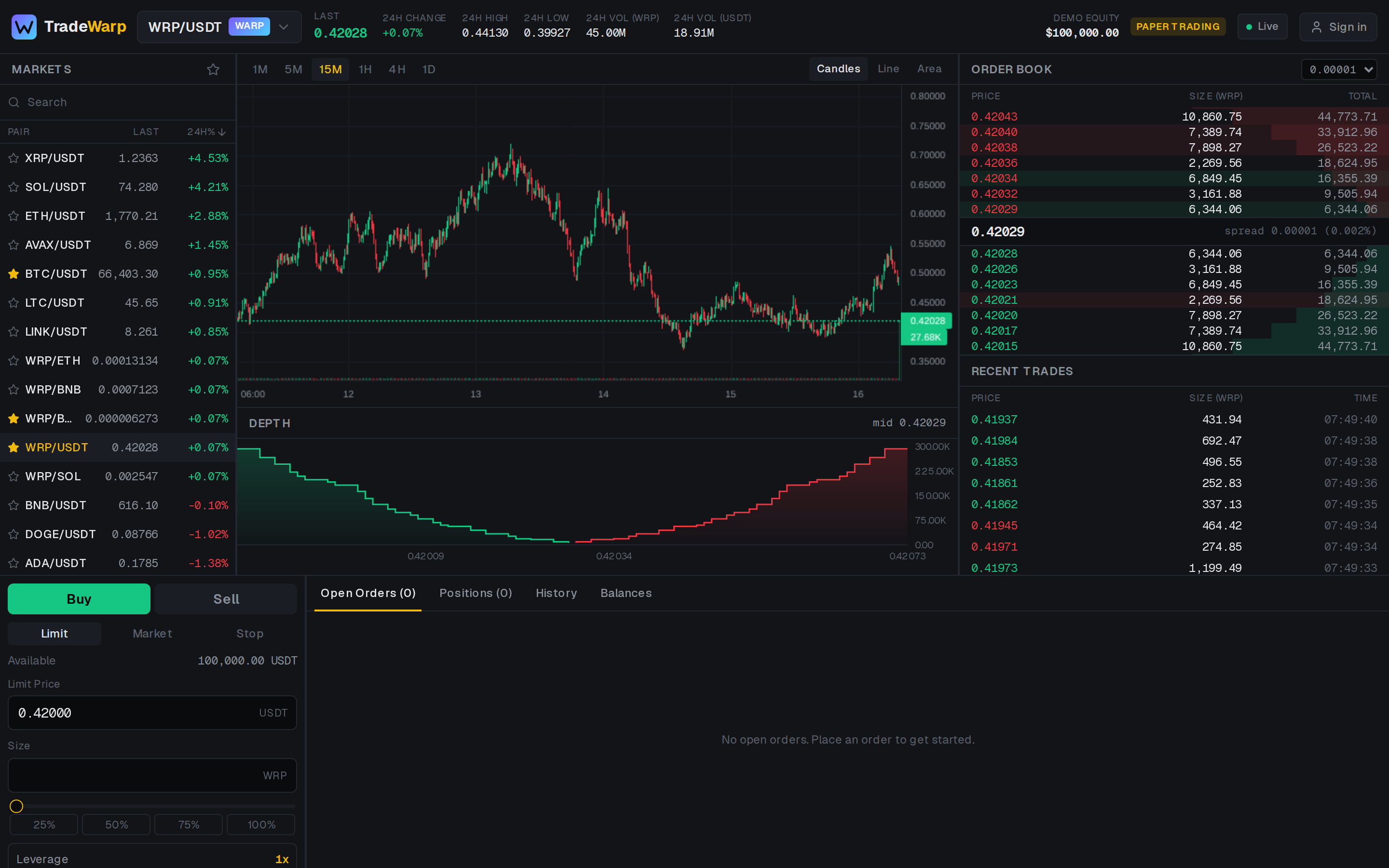Image resolution: width=1389 pixels, height=868 pixels.
Task: Favorite the LTC/USDT pair star
Action: [x=14, y=303]
